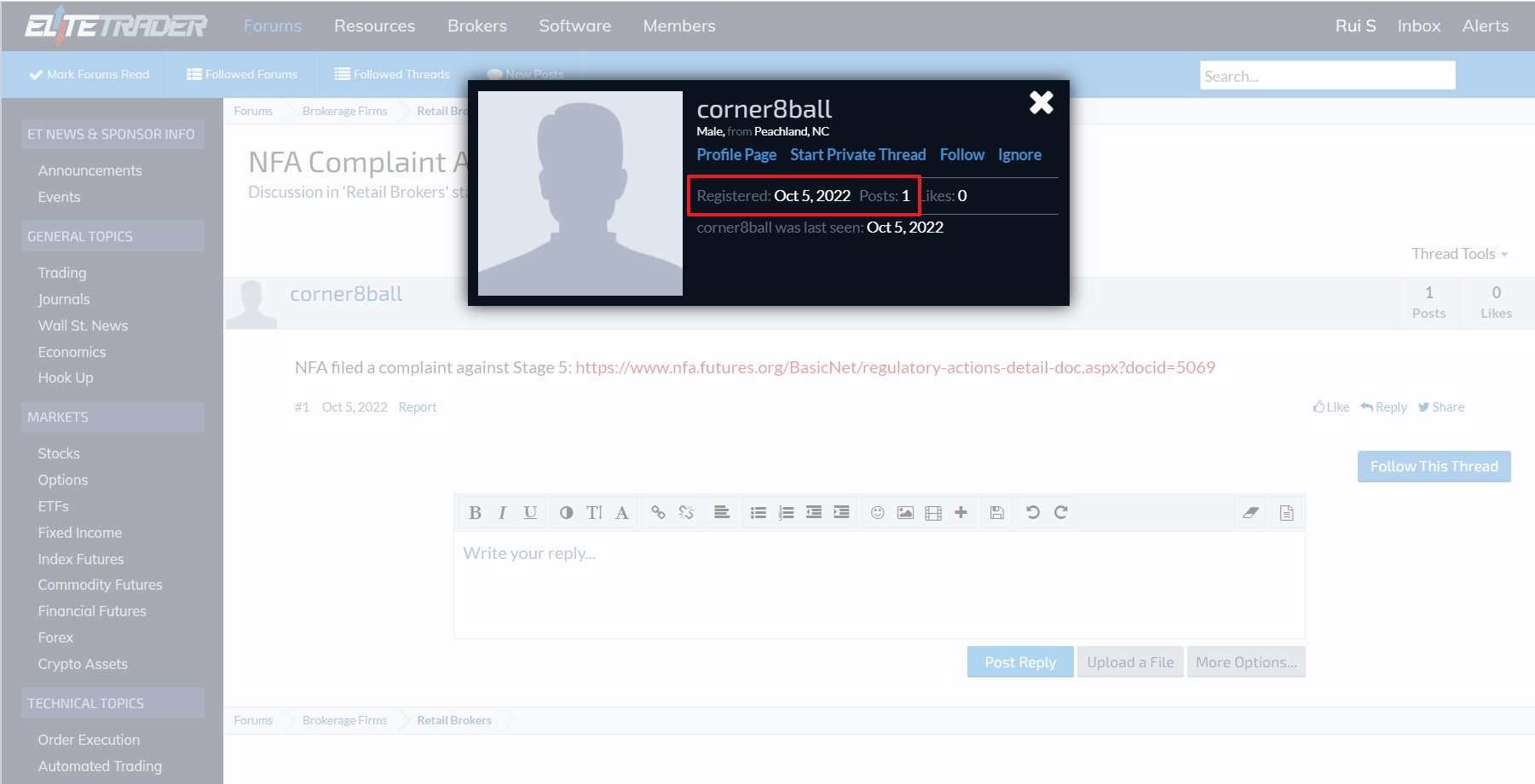
Task: Submit with the Post Reply button
Action: coord(1020,662)
